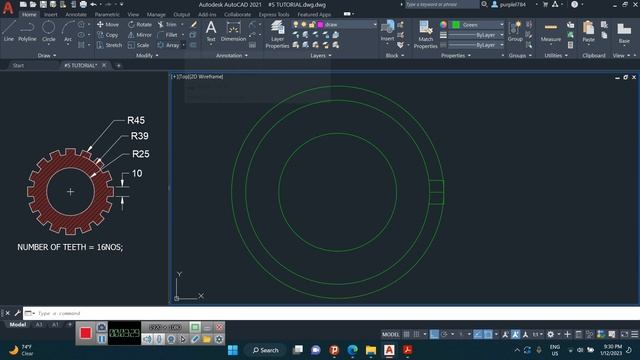Toggle polar tracking in status bar
This screenshot has width=640, height=360.
click(x=444, y=334)
